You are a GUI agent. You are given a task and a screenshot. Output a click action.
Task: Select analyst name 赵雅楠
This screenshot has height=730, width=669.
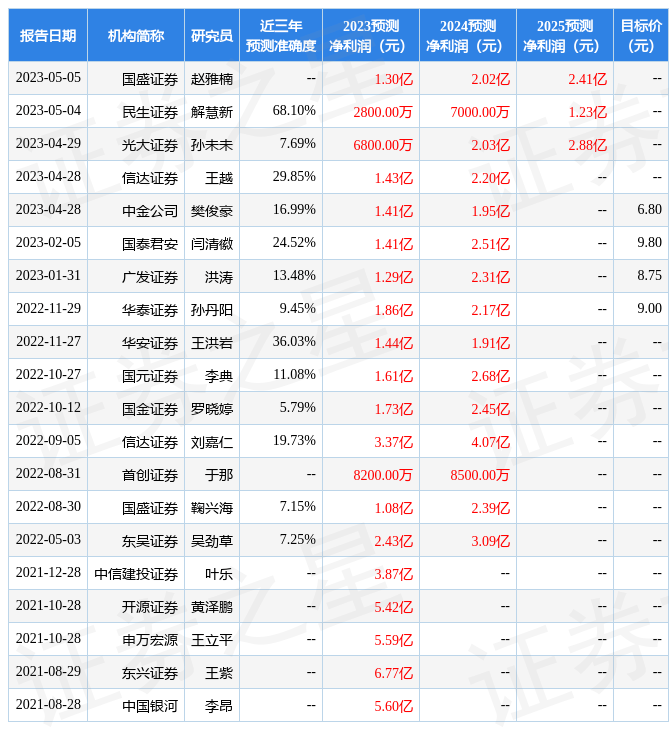pyautogui.click(x=212, y=79)
